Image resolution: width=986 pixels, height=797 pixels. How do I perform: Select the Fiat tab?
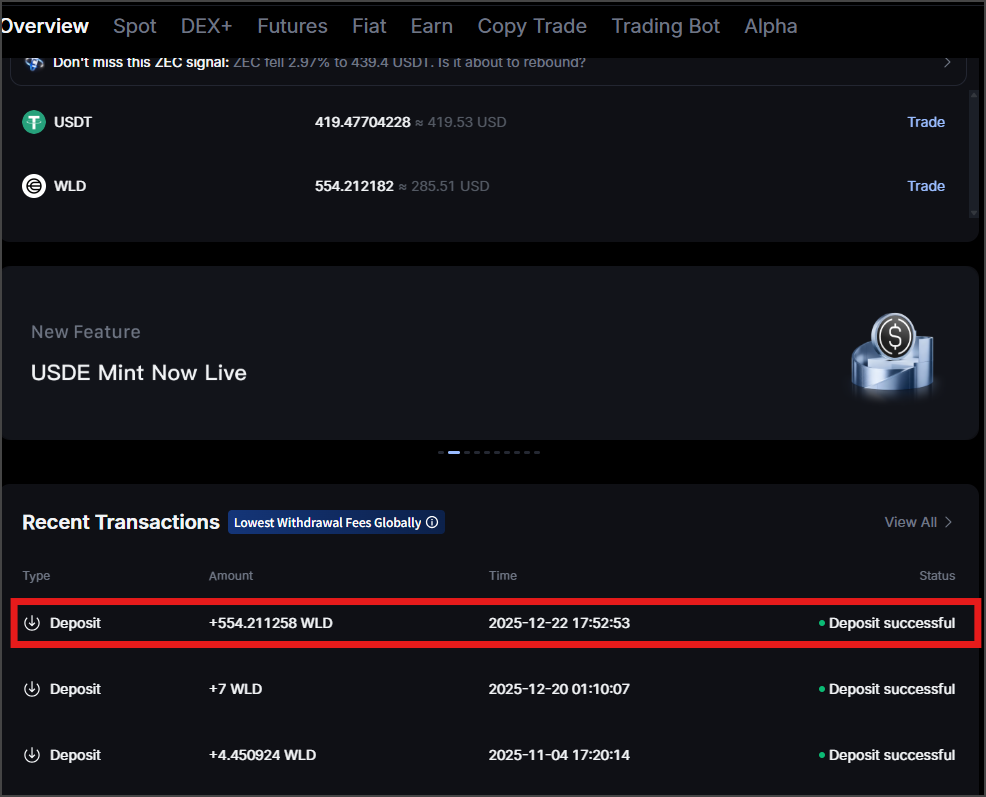pos(369,26)
